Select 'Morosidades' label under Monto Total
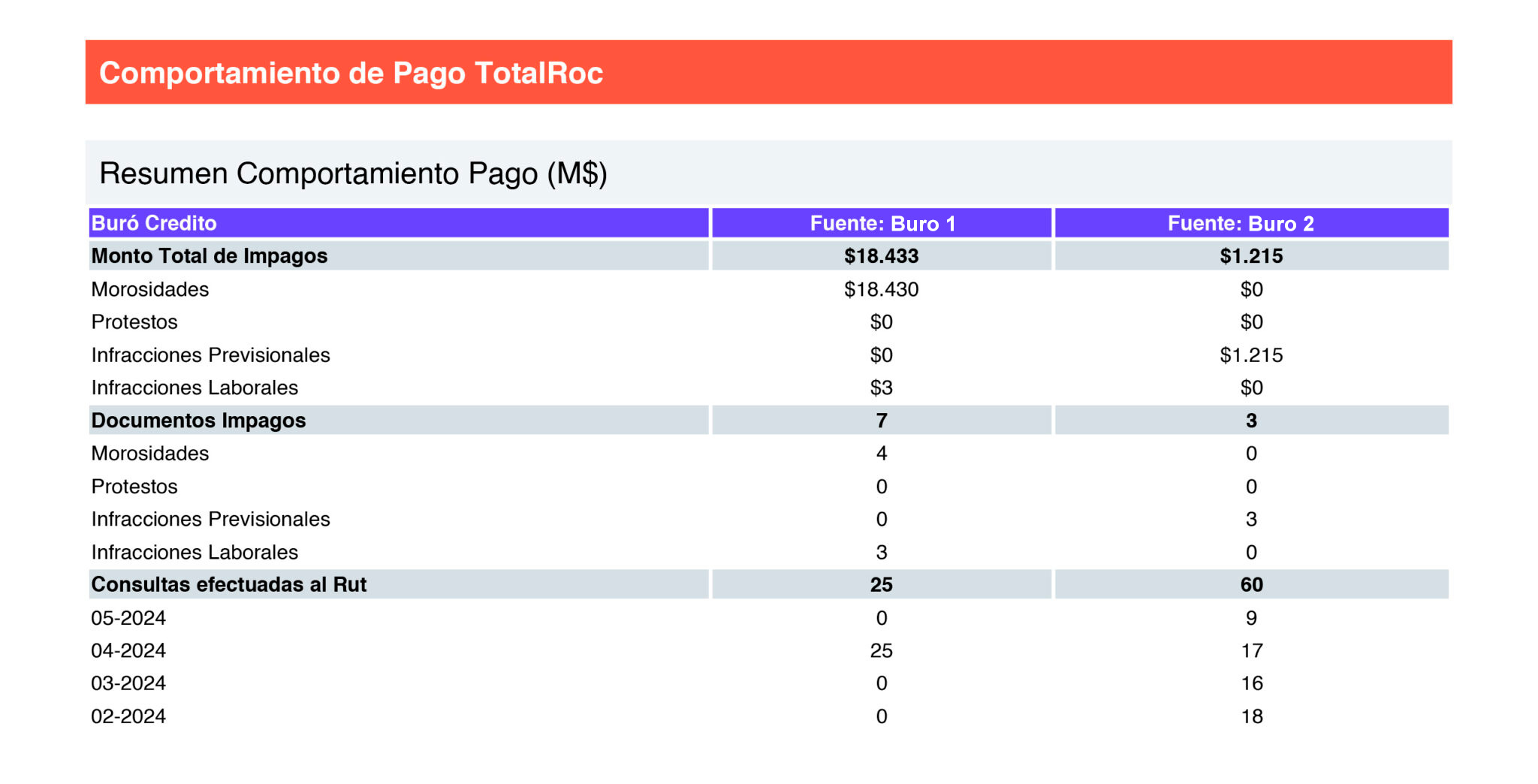 pyautogui.click(x=150, y=289)
